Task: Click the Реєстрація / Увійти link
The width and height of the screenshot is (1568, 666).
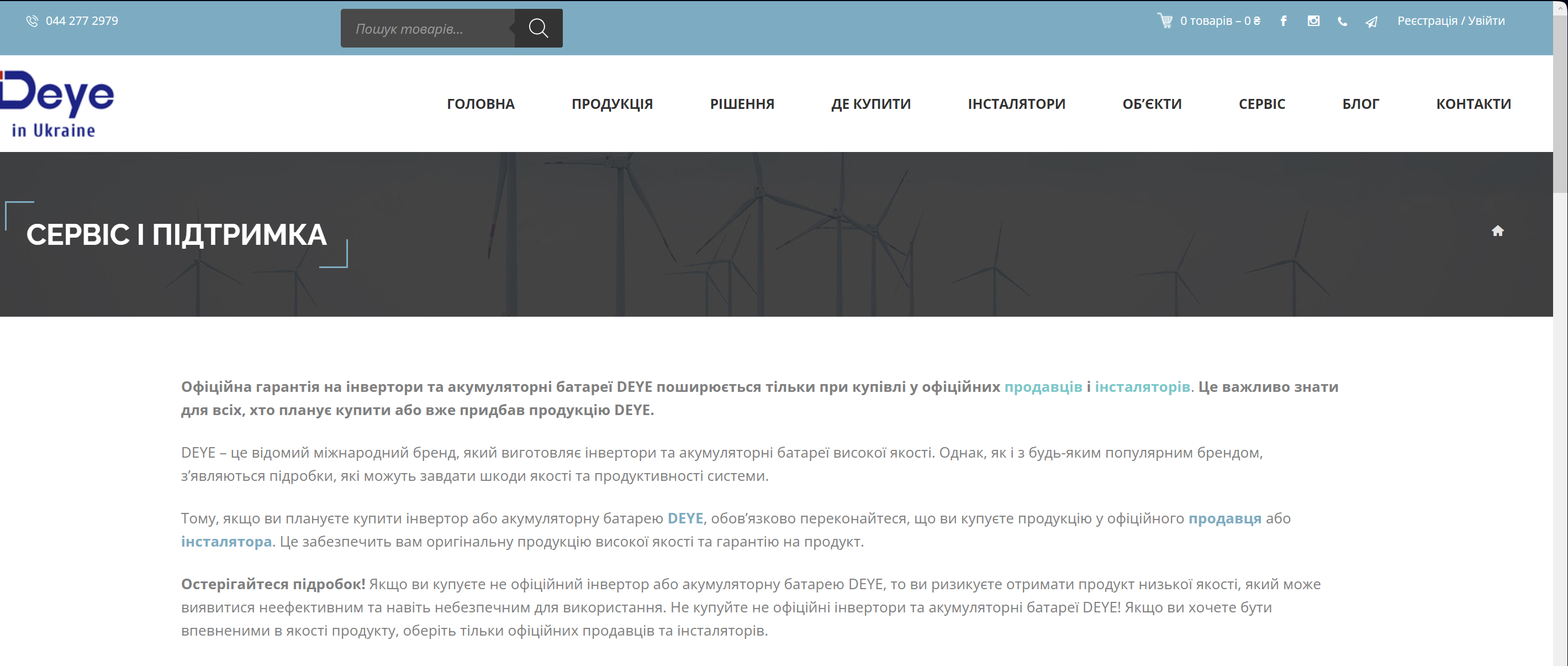Action: click(1450, 20)
